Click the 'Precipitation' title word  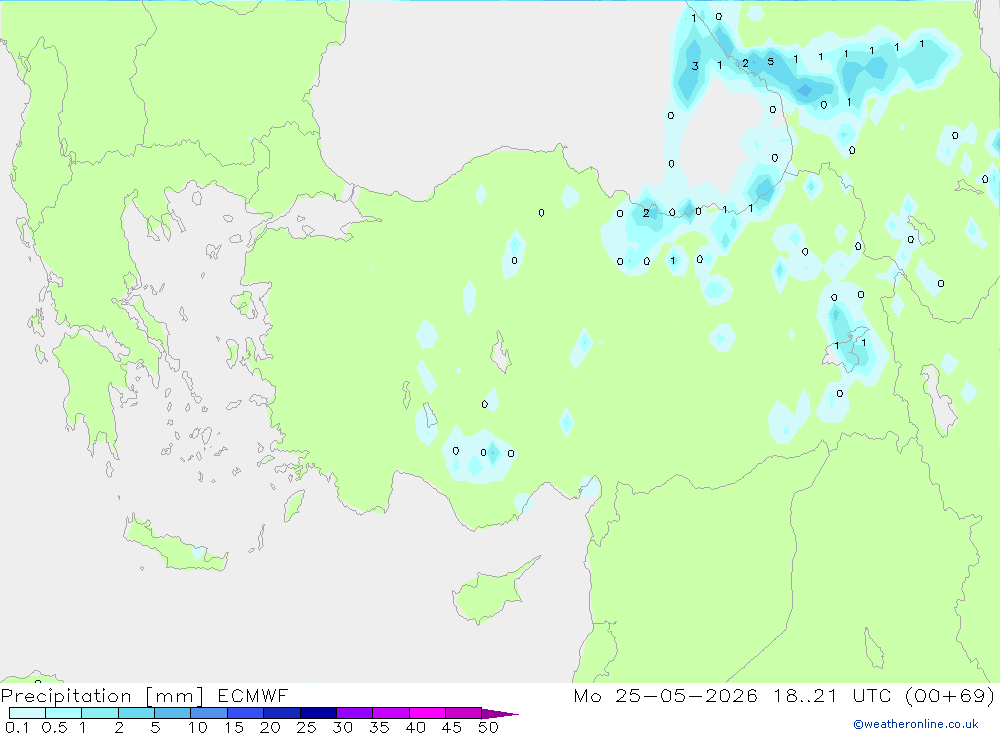(x=66, y=696)
